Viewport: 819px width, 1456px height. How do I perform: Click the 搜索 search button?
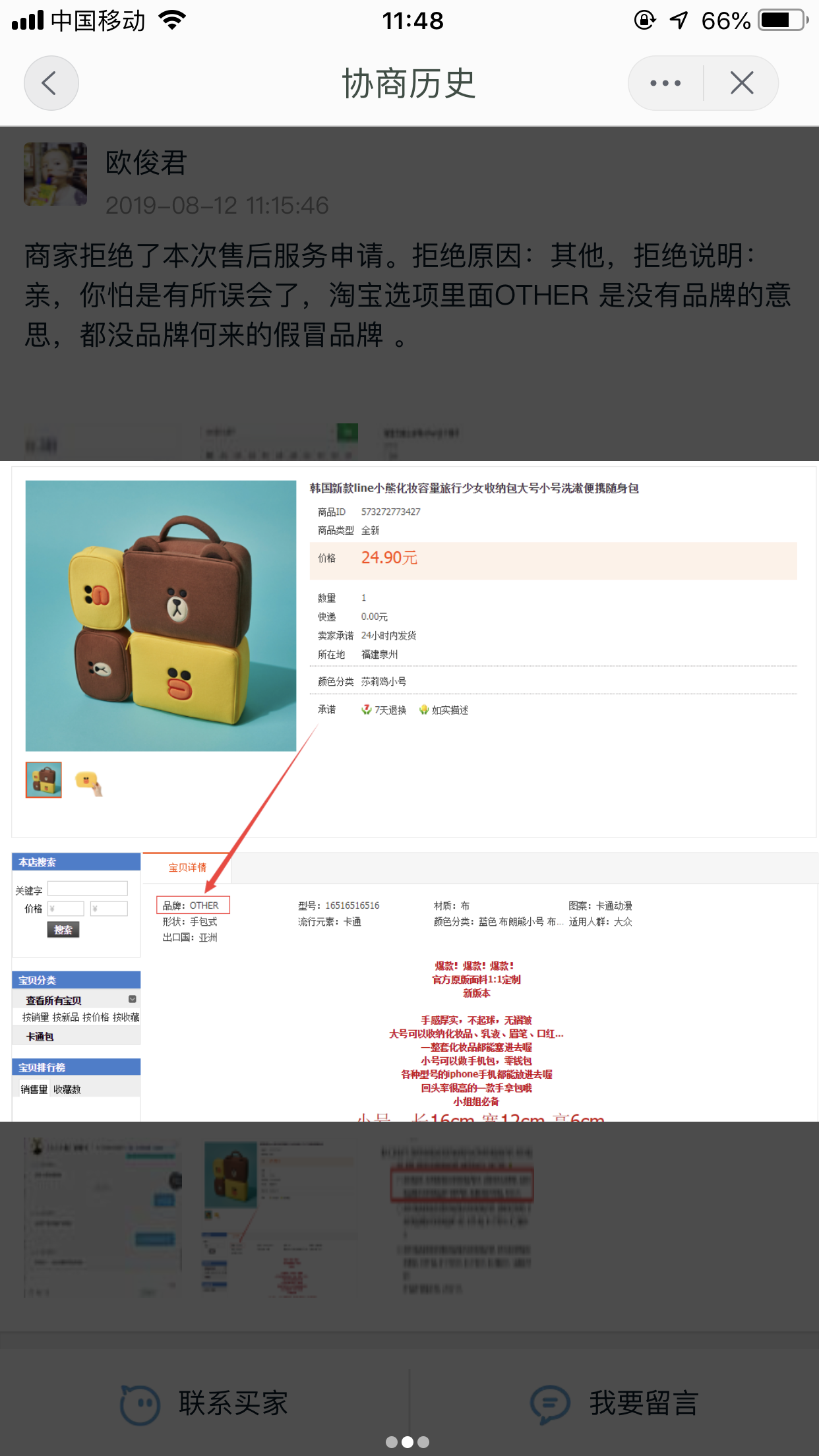(x=63, y=930)
